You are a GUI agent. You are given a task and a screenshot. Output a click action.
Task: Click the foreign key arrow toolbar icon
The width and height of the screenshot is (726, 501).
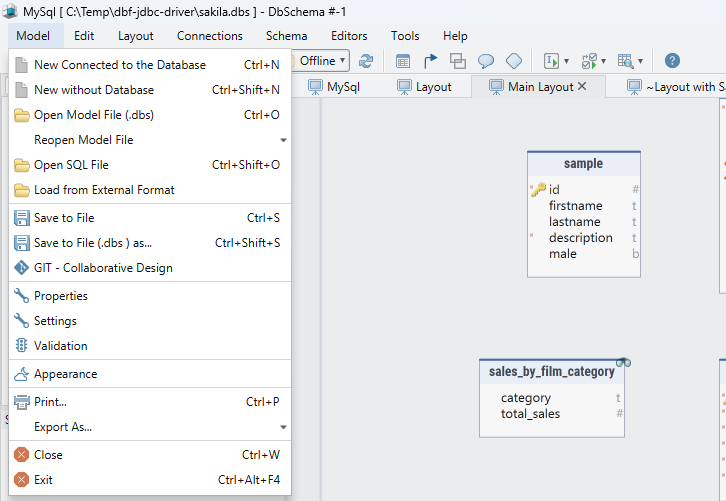pos(430,61)
